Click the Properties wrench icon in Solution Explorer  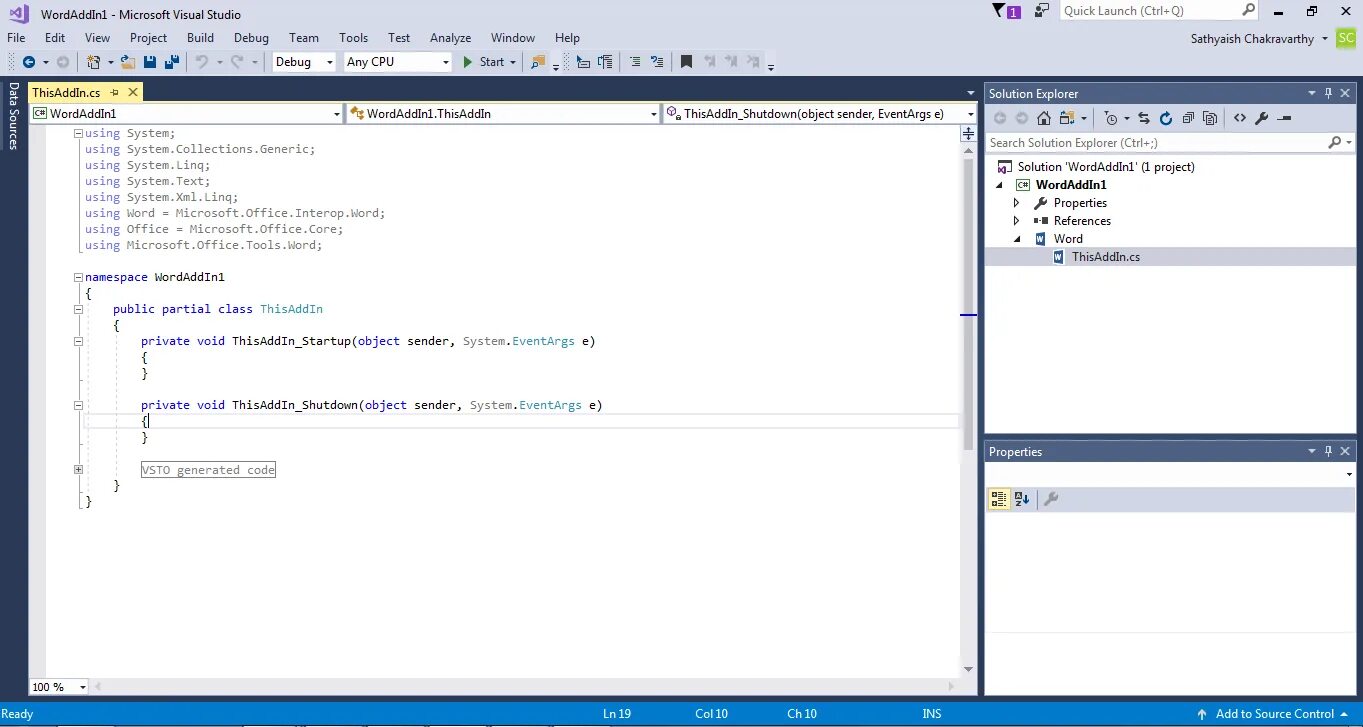(x=1263, y=118)
